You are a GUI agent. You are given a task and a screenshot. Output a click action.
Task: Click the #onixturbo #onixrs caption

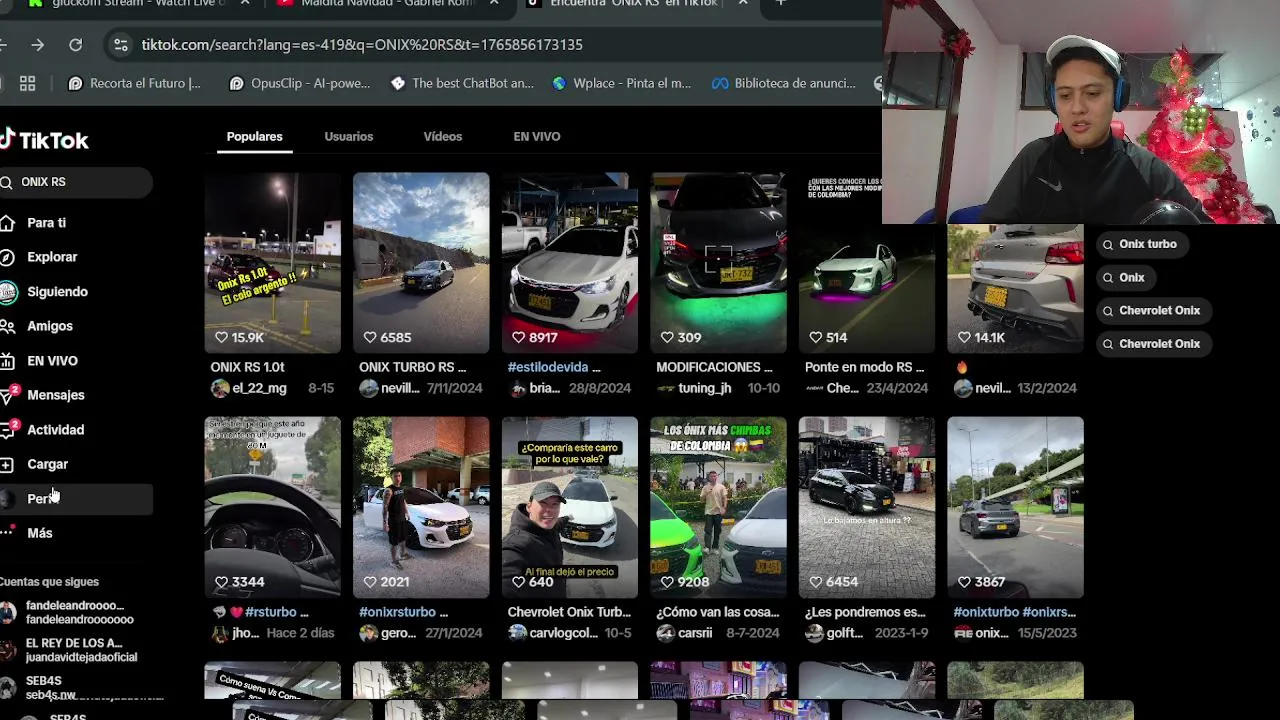coord(1014,612)
